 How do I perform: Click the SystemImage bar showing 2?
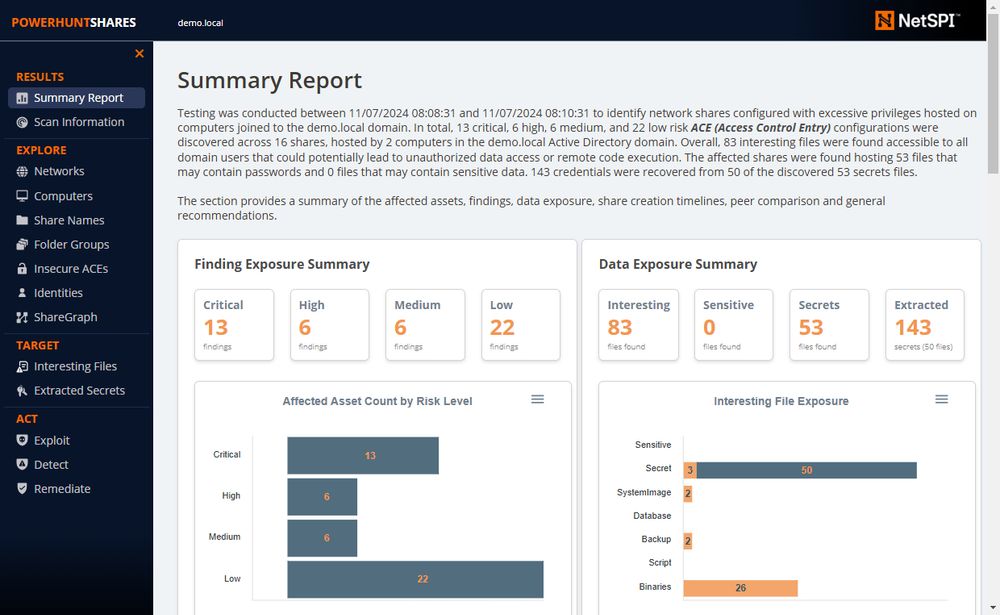click(x=688, y=493)
